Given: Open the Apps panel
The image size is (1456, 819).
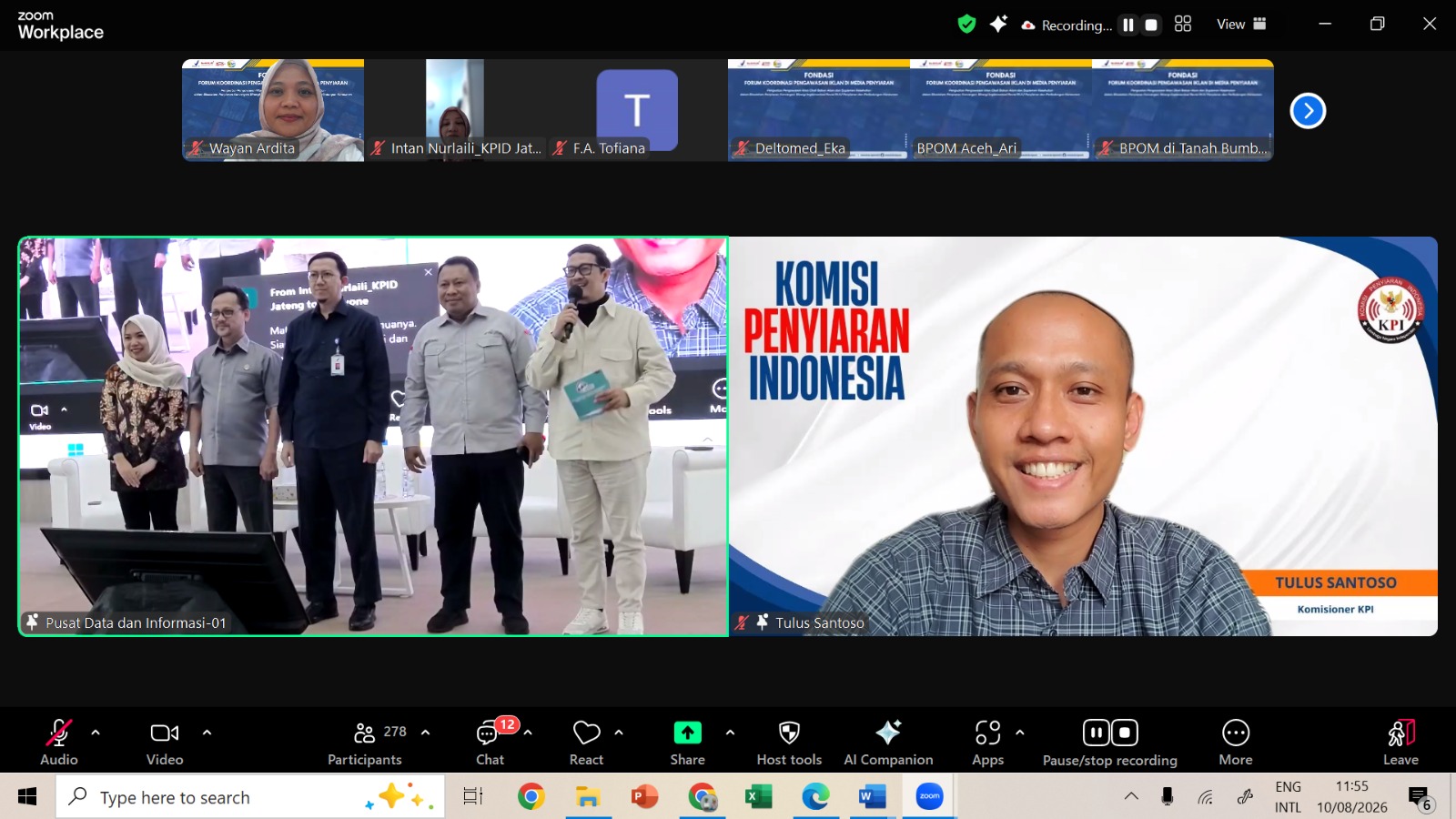Looking at the screenshot, I should [x=987, y=742].
